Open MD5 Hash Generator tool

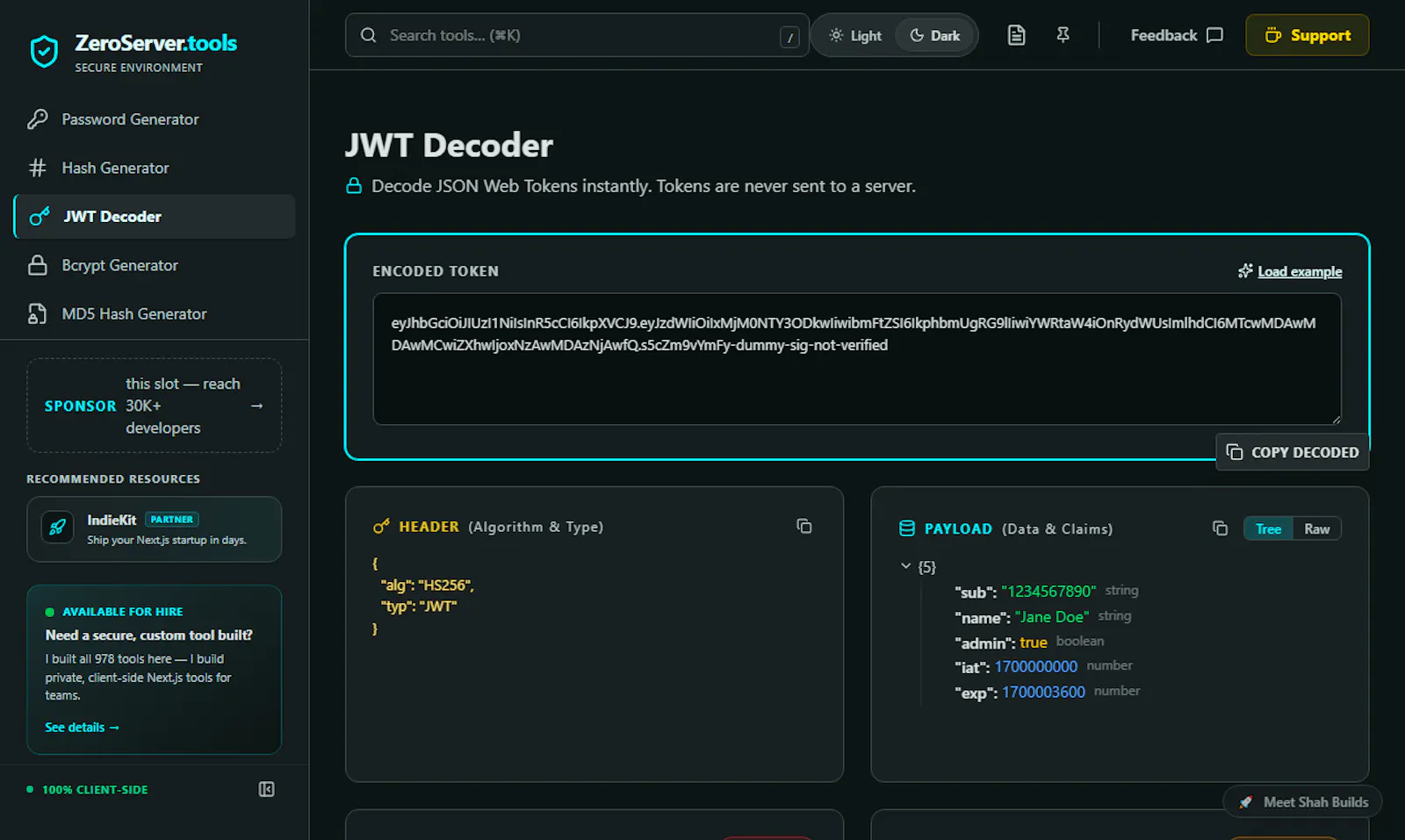coord(155,313)
